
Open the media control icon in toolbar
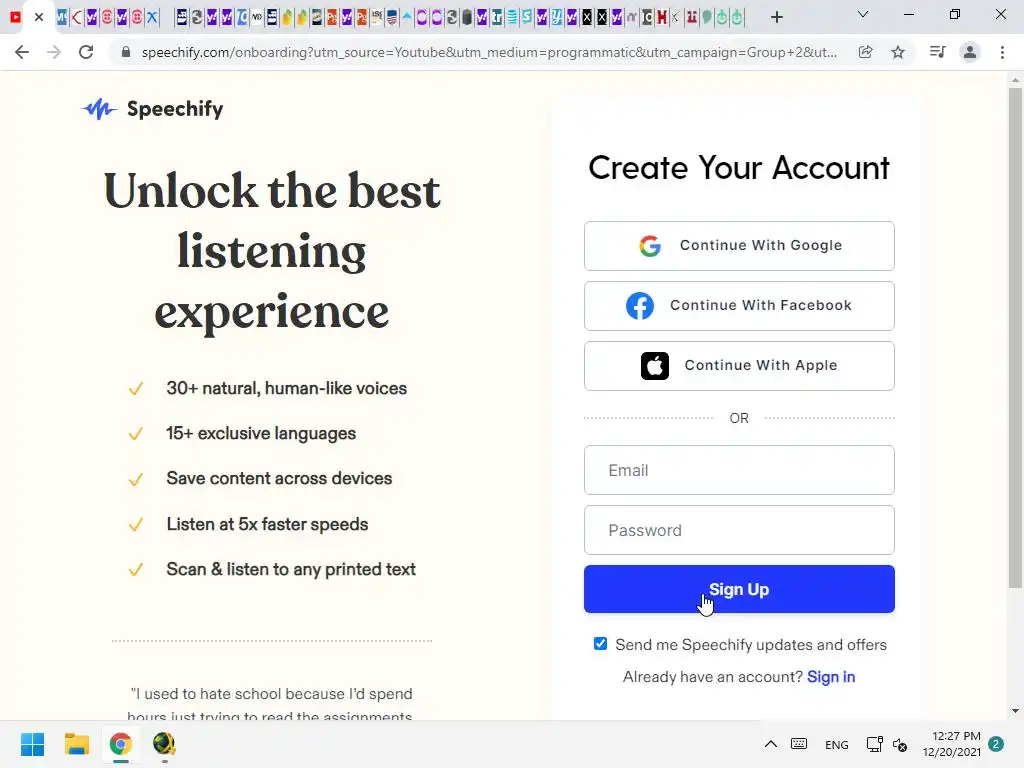937,52
